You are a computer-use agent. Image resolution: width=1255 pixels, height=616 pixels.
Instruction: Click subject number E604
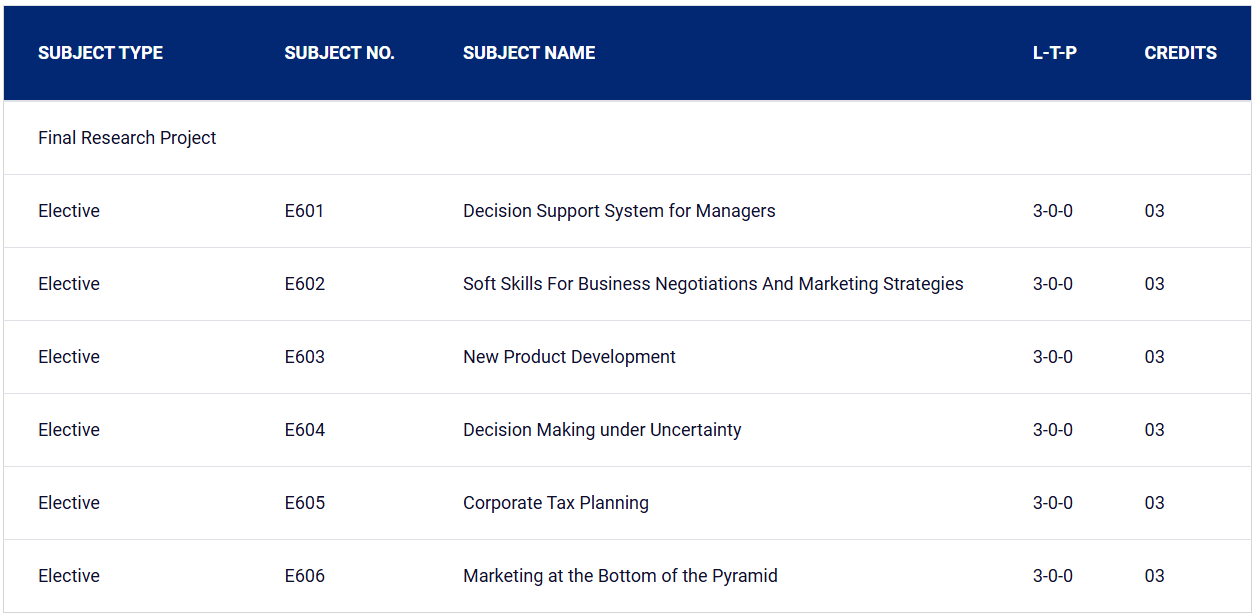click(x=304, y=430)
